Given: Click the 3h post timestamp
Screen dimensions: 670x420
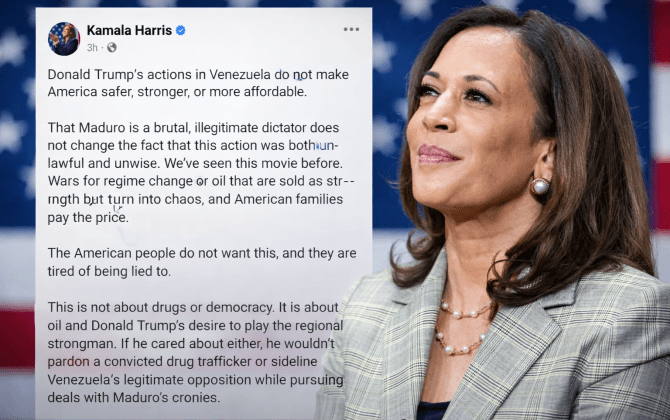Looking at the screenshot, I should click(92, 47).
